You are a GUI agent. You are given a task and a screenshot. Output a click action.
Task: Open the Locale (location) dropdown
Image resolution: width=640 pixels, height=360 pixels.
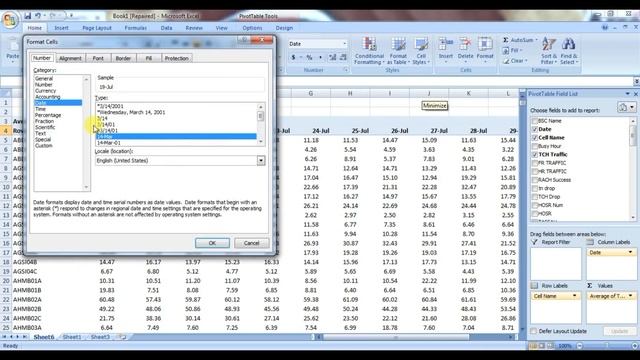click(x=261, y=160)
